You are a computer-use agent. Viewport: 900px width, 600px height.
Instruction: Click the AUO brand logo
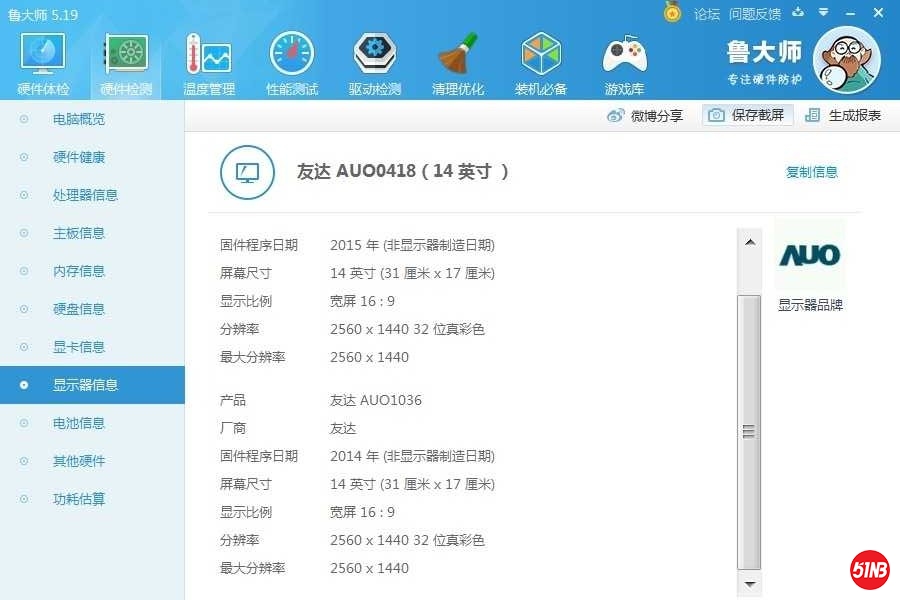[809, 254]
